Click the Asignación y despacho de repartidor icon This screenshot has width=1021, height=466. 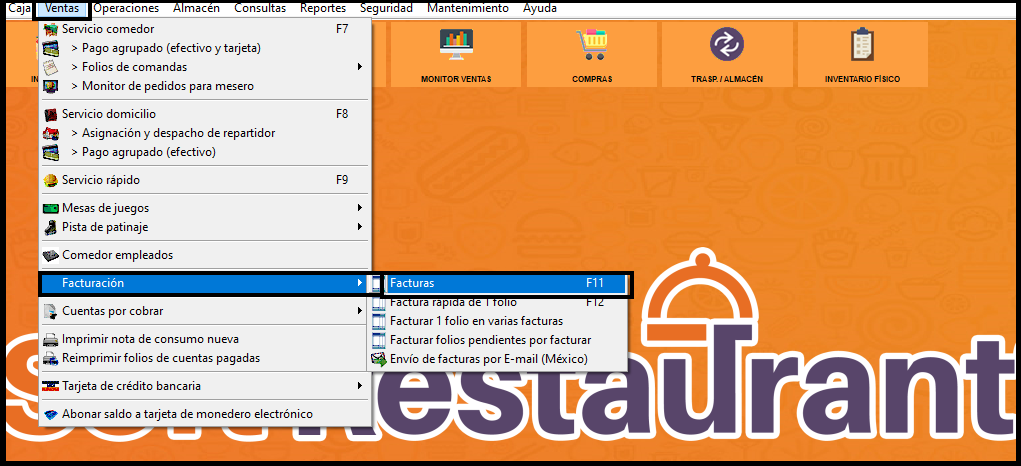coord(50,133)
